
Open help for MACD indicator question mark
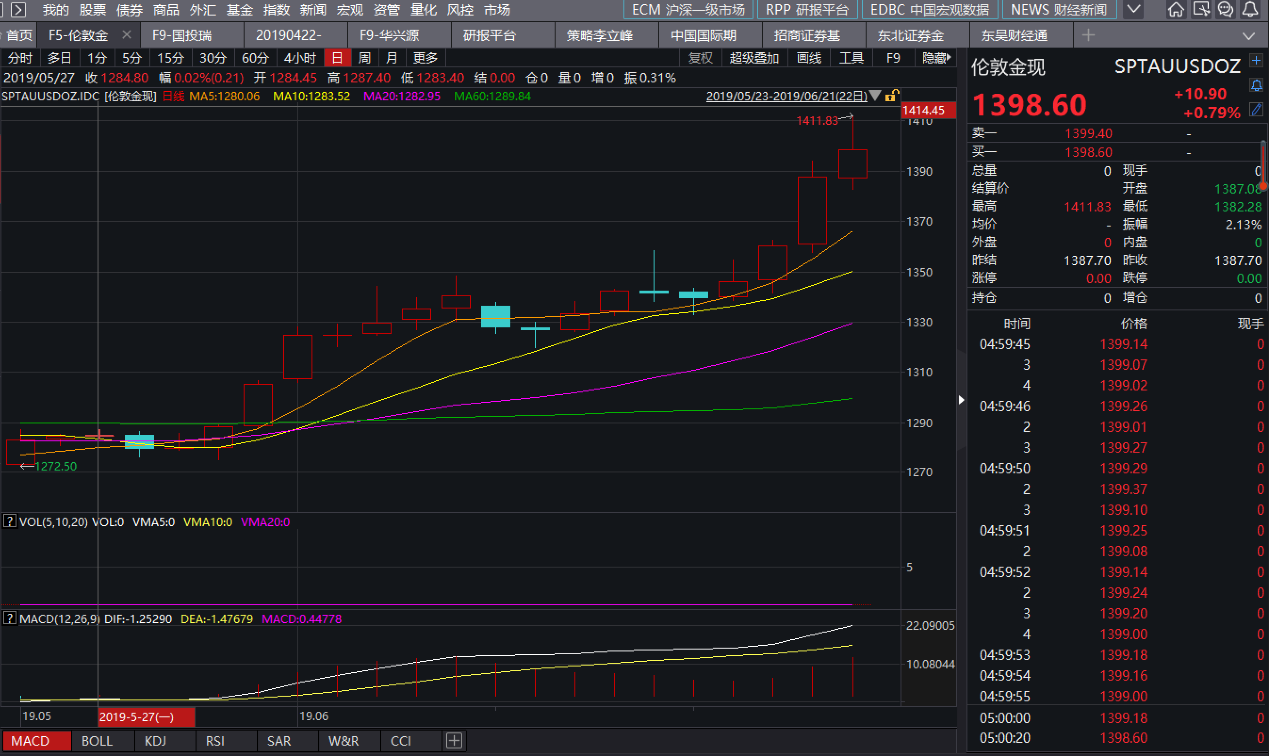click(x=9, y=619)
